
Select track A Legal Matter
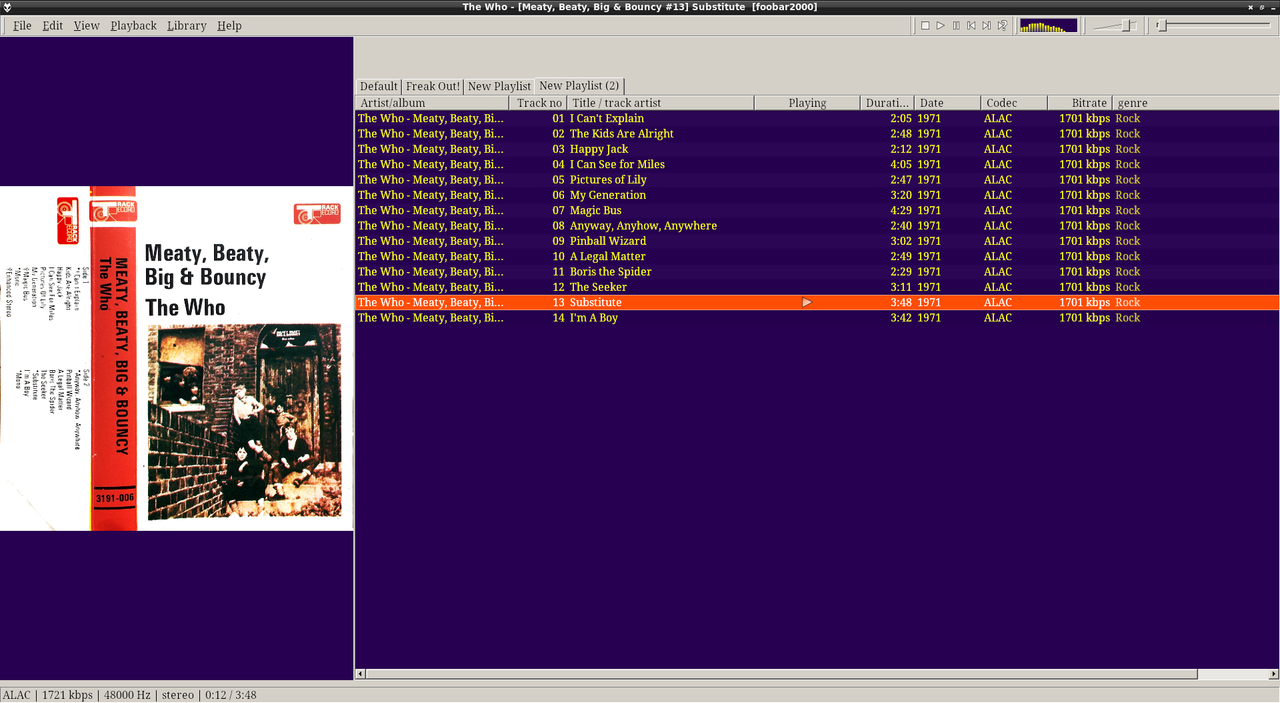point(817,256)
